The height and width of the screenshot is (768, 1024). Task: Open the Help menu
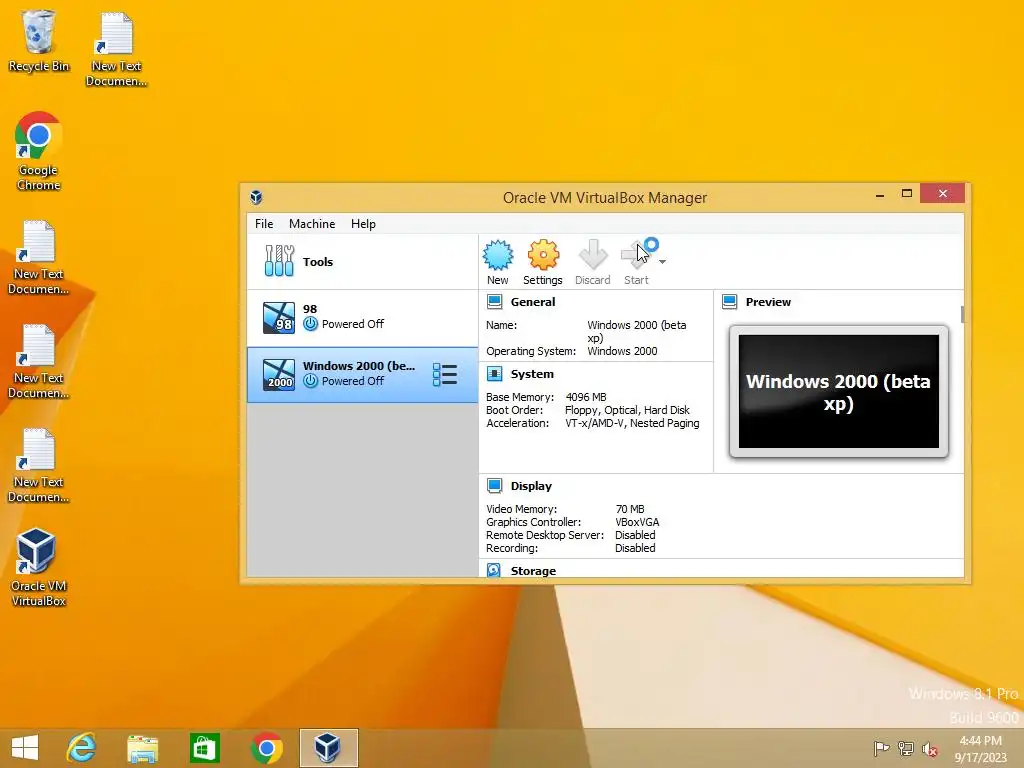pos(363,224)
